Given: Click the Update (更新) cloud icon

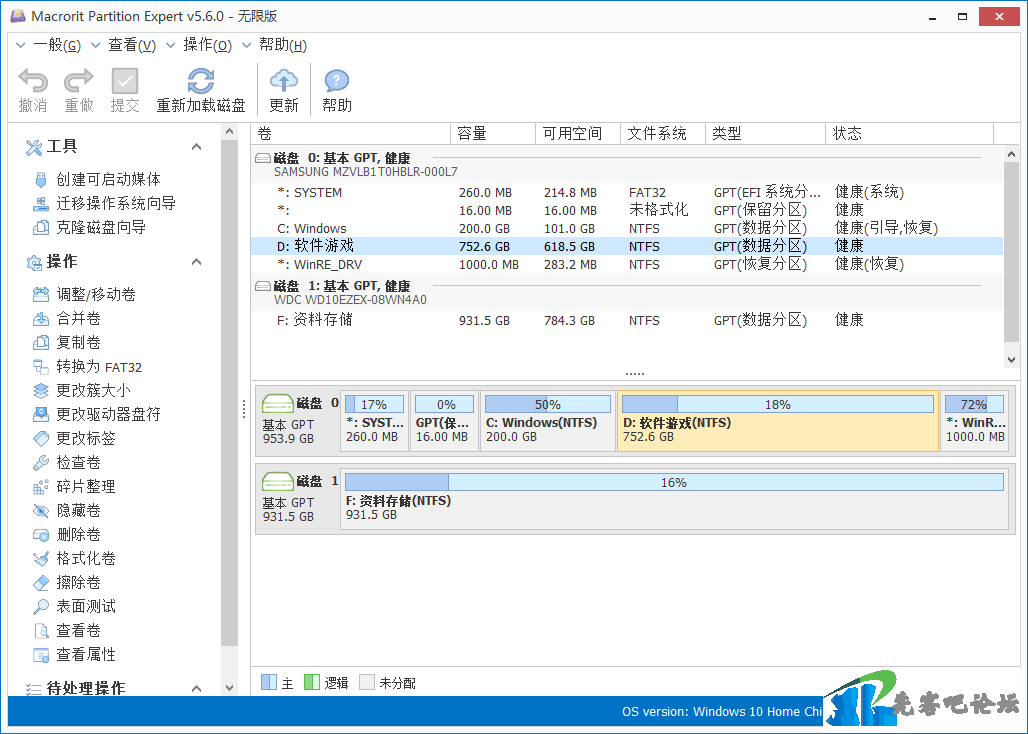Looking at the screenshot, I should click(x=284, y=82).
